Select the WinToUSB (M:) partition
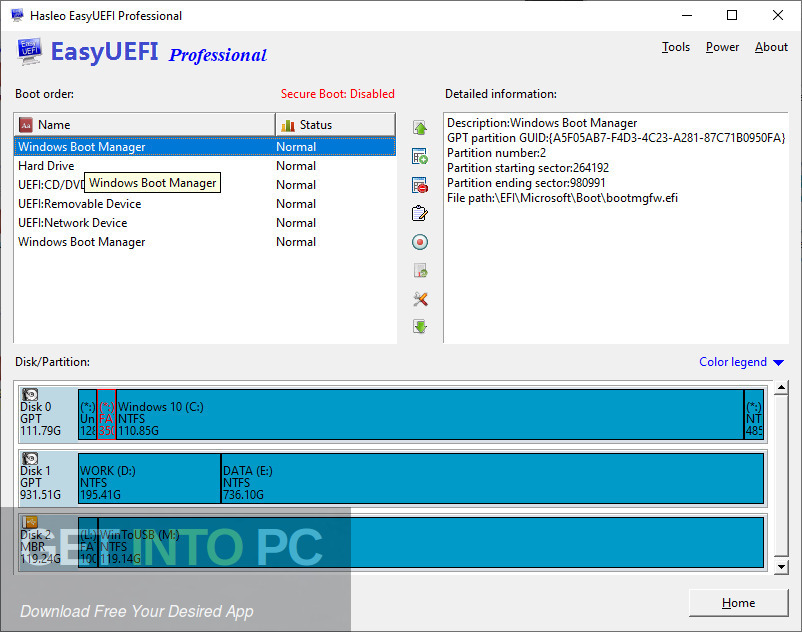This screenshot has height=632, width=802. (431, 542)
